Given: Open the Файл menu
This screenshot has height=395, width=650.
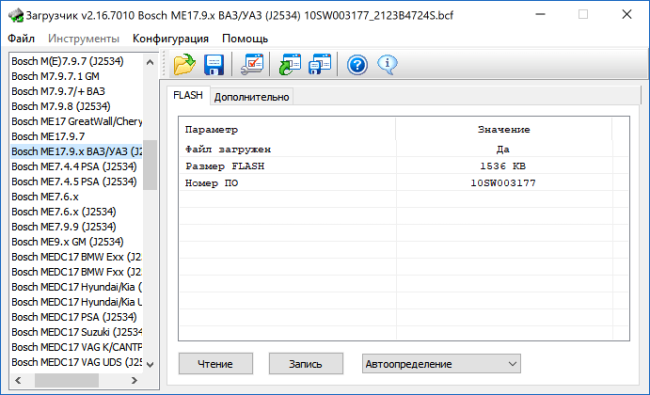Looking at the screenshot, I should pyautogui.click(x=21, y=39).
